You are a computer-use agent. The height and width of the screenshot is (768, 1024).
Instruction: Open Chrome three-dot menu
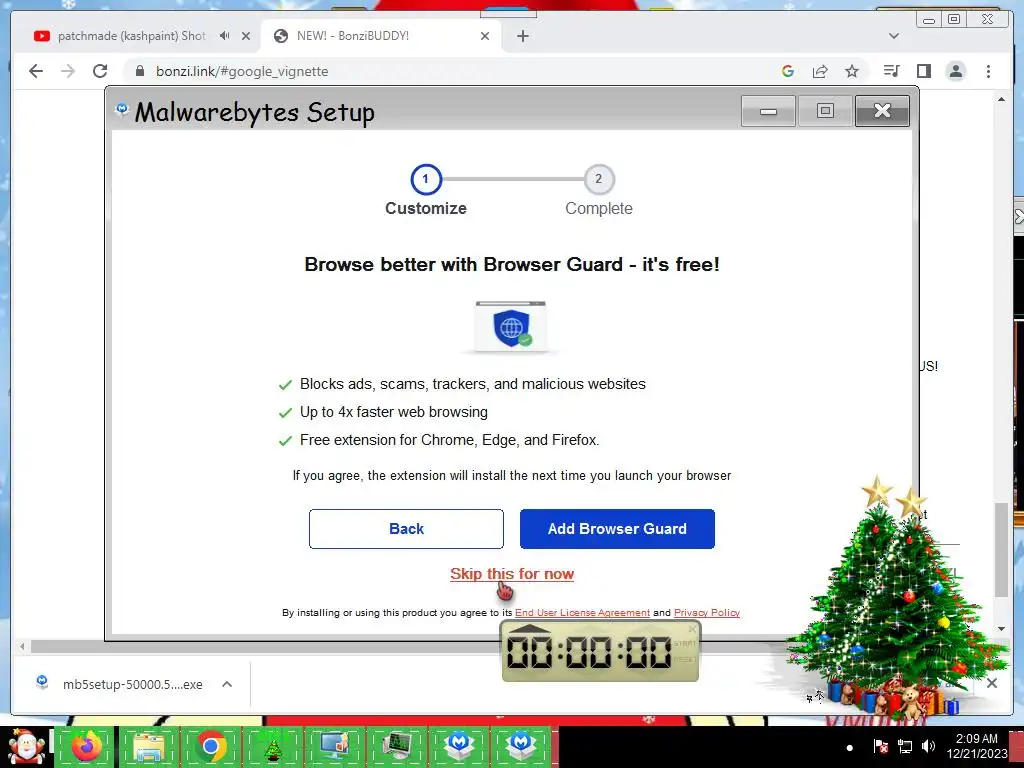988,71
